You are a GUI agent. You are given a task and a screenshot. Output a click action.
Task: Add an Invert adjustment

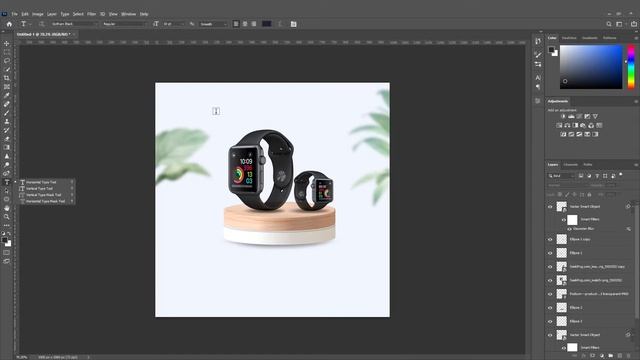tap(563, 134)
